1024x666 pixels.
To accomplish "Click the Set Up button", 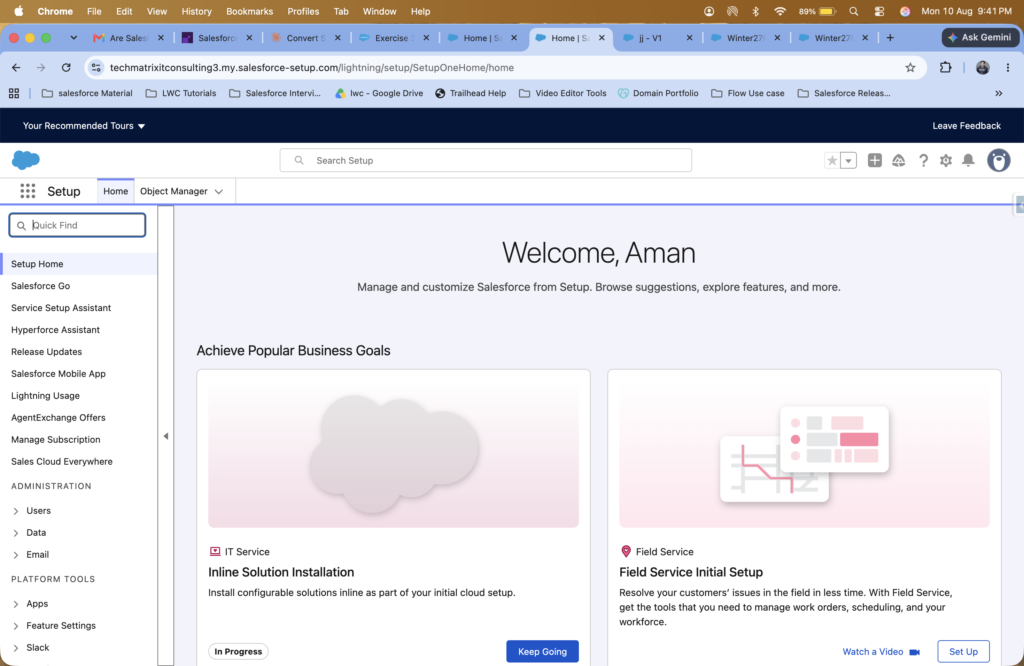I will 963,651.
